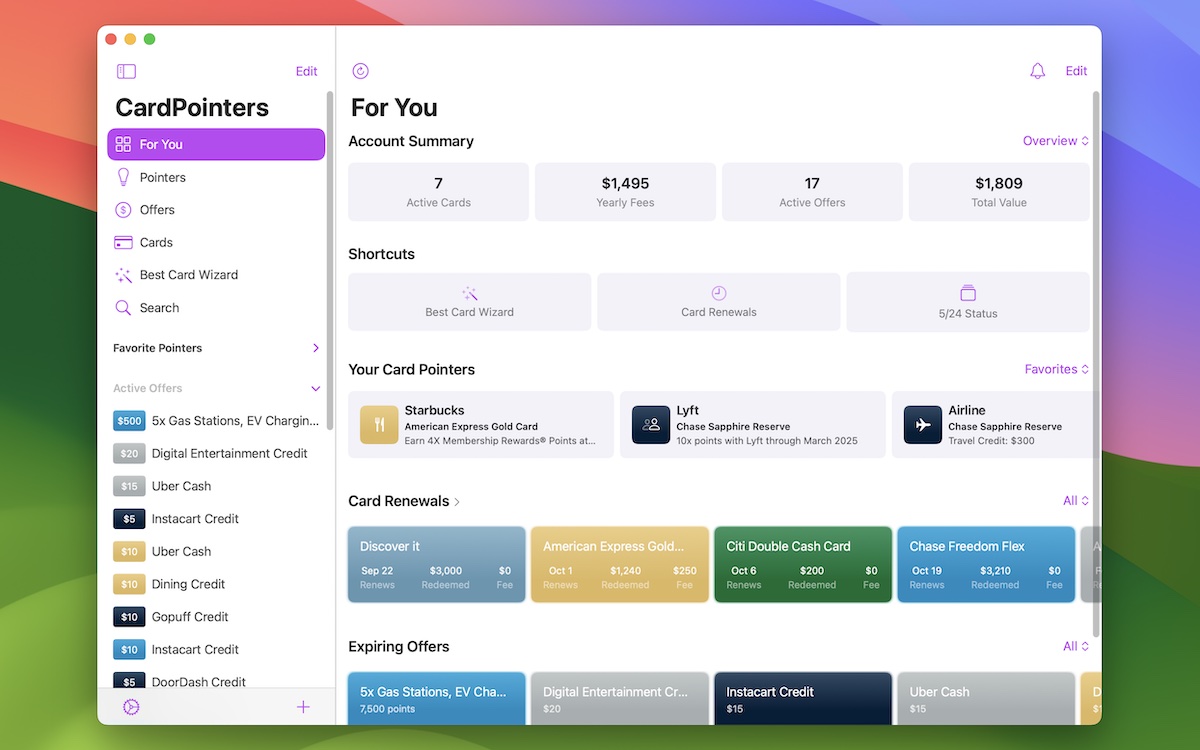Open the Lyft card pointer
This screenshot has height=750, width=1200.
point(753,425)
